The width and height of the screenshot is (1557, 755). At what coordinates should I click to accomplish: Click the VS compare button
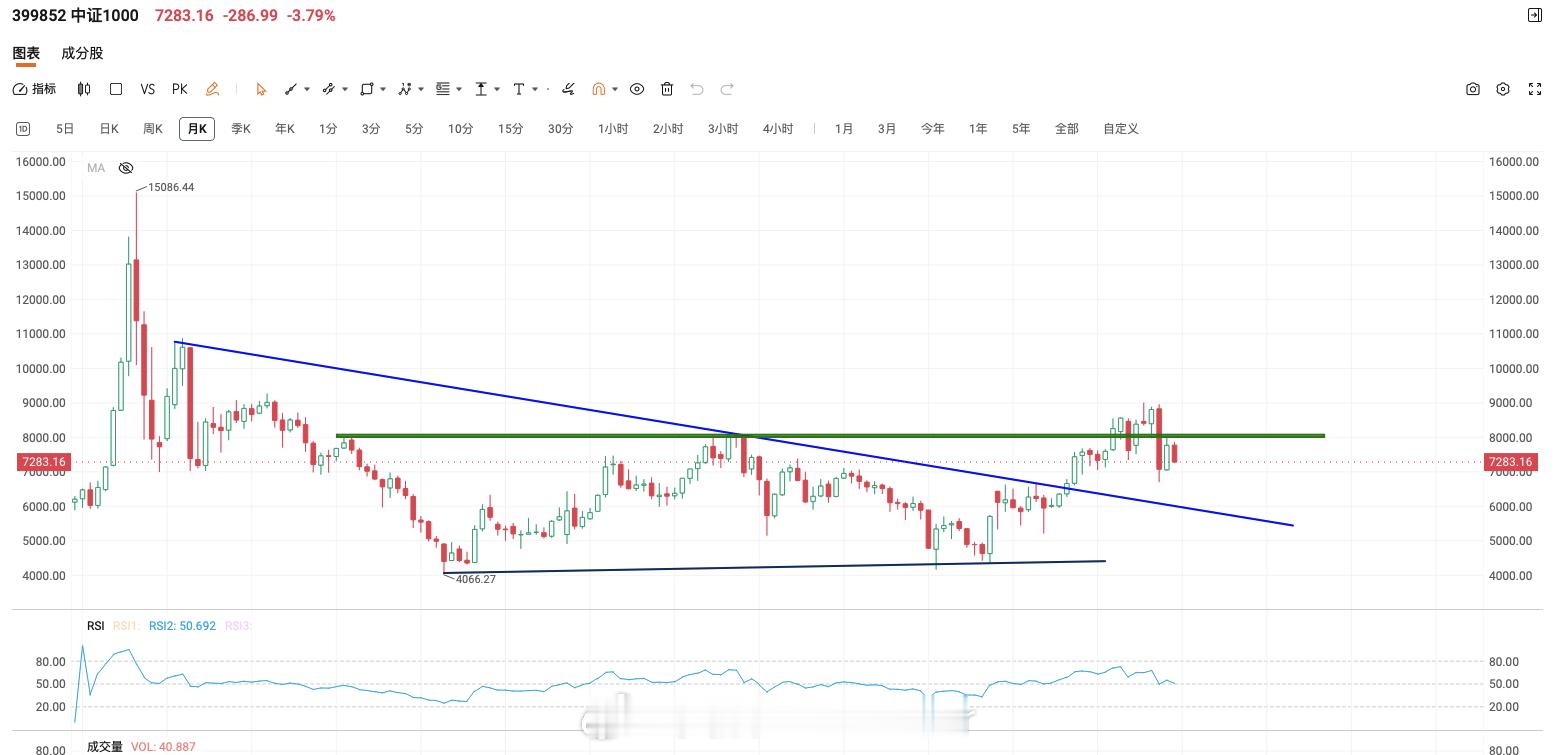coord(148,89)
